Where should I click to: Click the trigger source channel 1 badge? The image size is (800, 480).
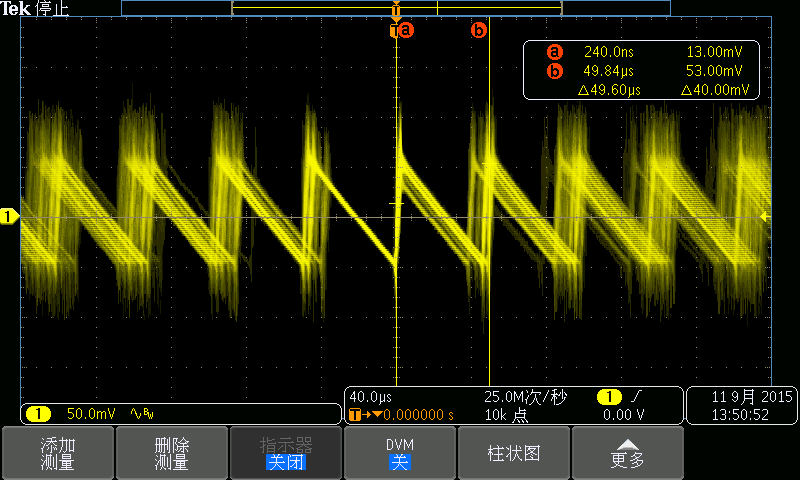(609, 396)
